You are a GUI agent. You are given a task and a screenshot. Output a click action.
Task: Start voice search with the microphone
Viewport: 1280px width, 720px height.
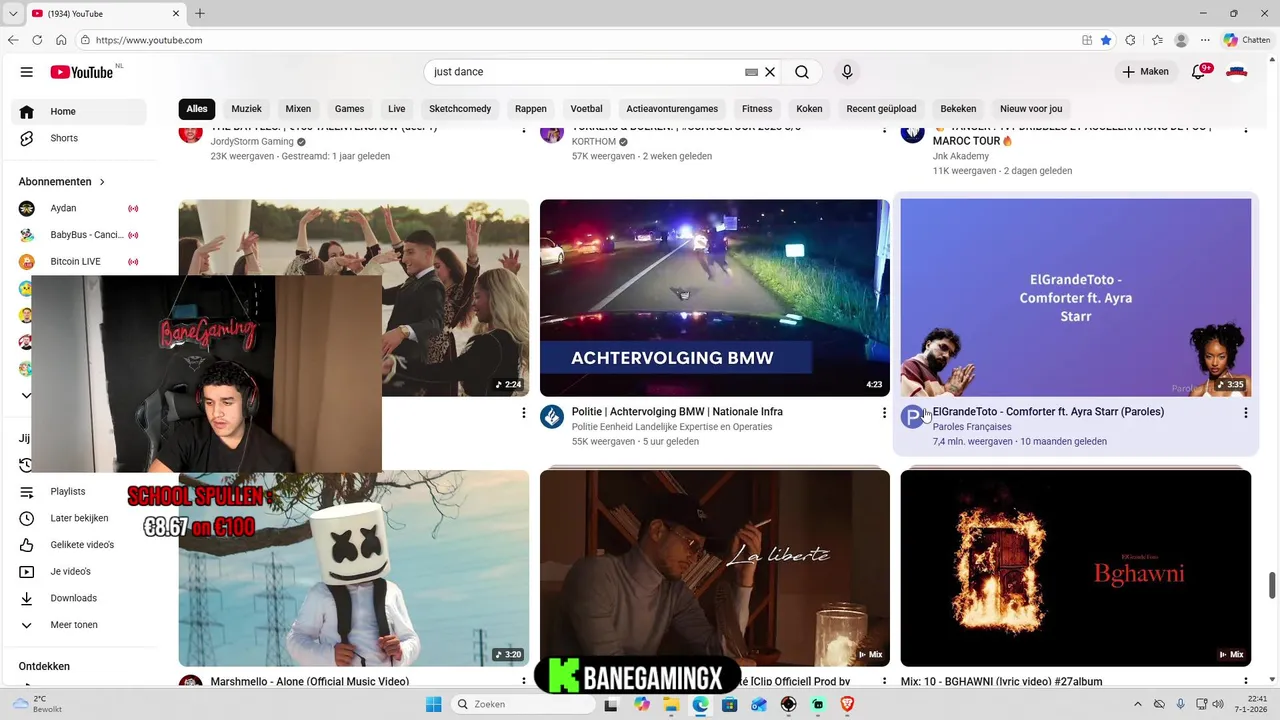tap(847, 72)
